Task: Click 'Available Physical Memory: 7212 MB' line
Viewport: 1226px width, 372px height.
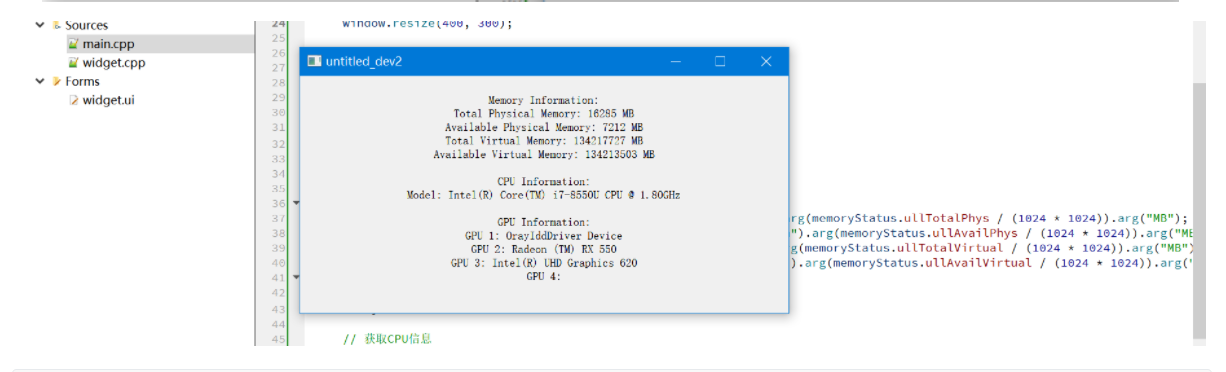Action: 544,128
